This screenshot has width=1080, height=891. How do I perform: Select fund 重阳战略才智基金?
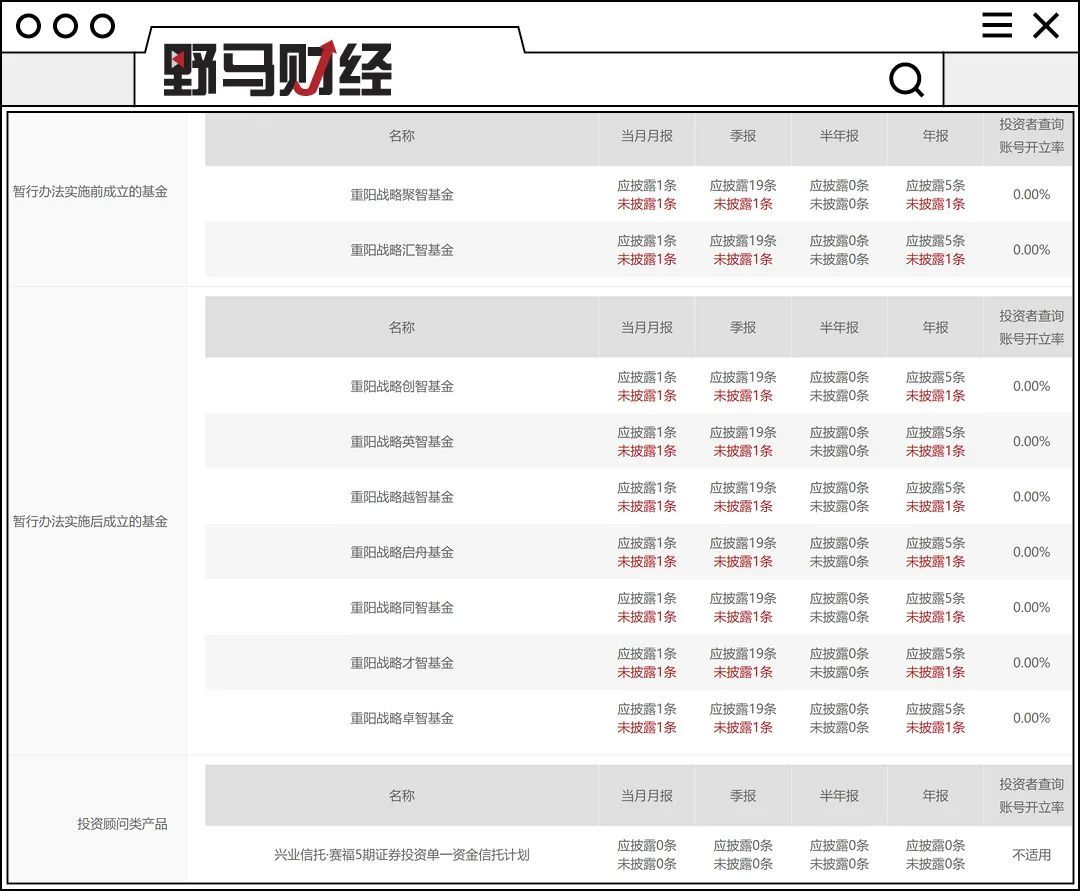tap(402, 663)
